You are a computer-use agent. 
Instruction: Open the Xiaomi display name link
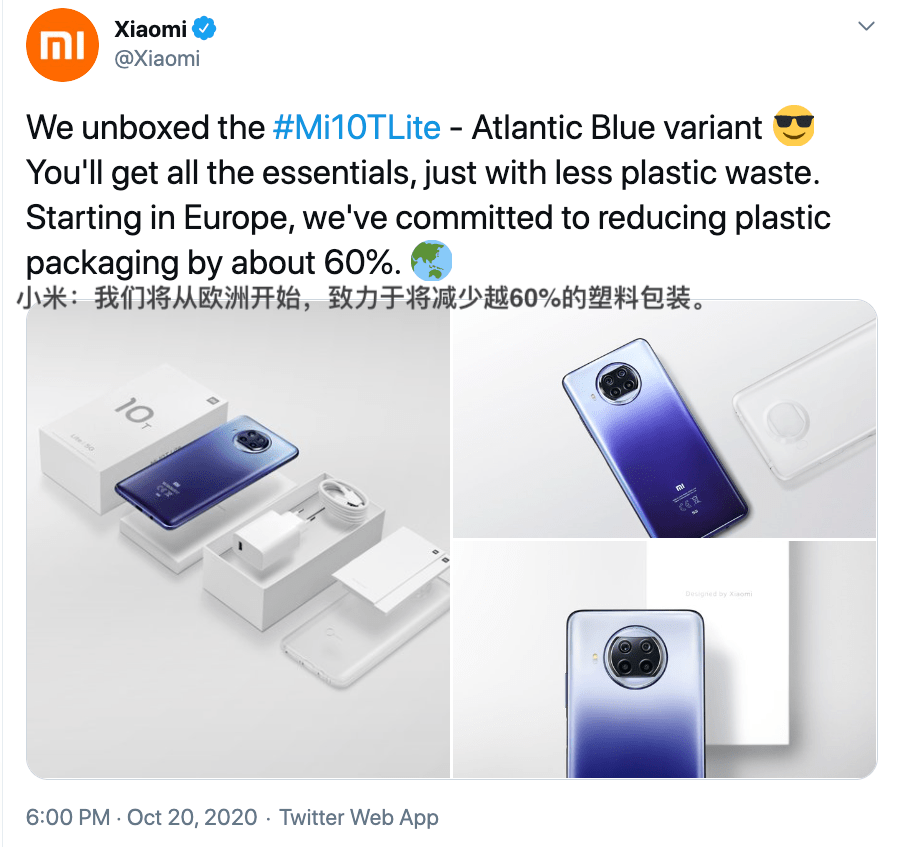pyautogui.click(x=150, y=29)
